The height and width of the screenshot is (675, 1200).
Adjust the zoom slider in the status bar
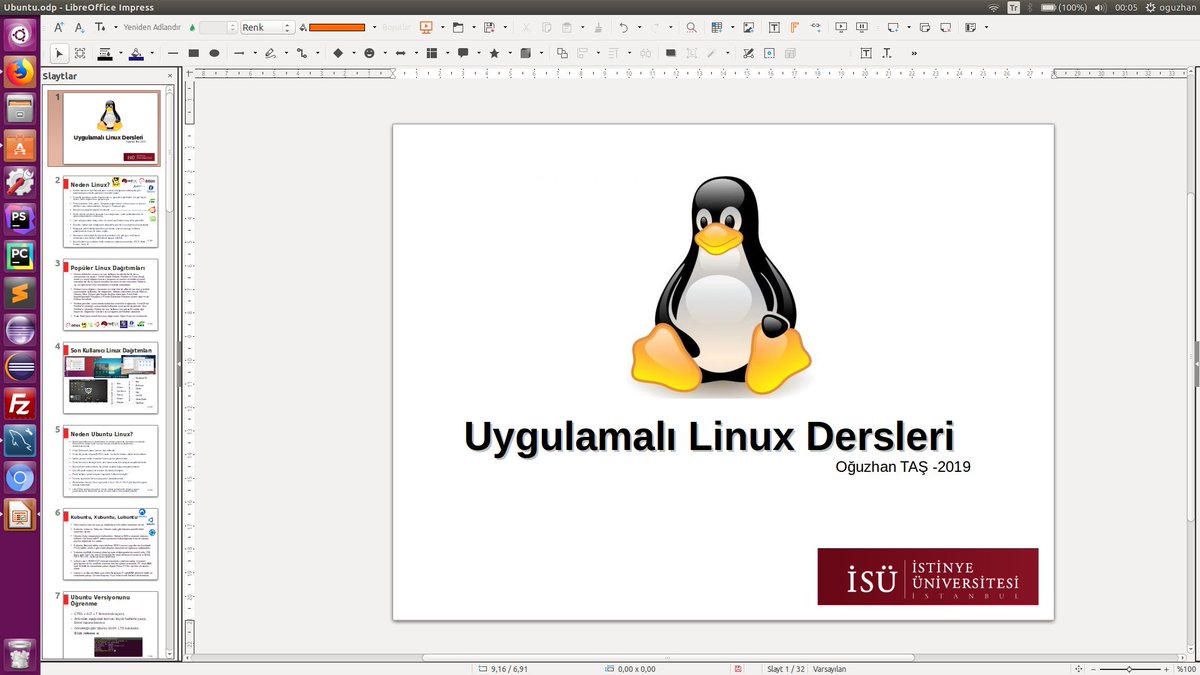coord(1130,668)
